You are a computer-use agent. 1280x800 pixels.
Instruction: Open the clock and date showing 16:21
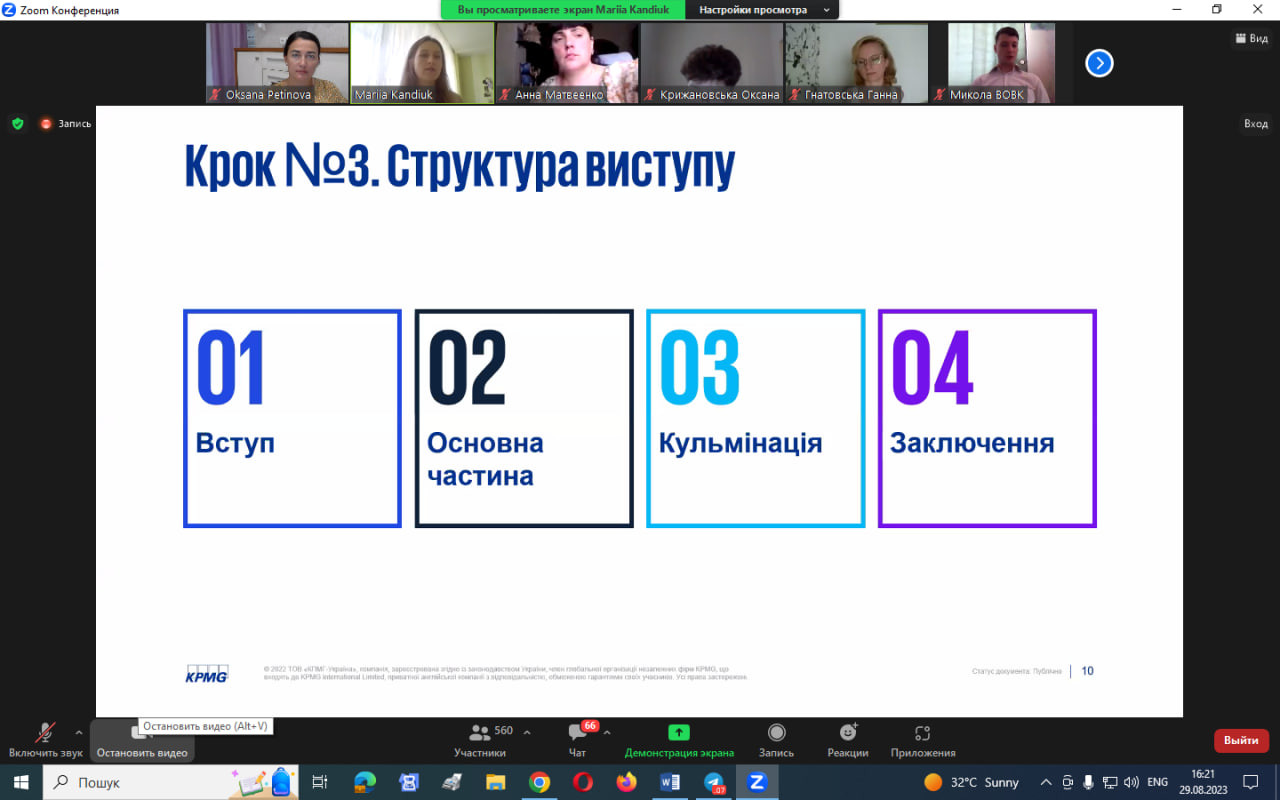coord(1203,782)
